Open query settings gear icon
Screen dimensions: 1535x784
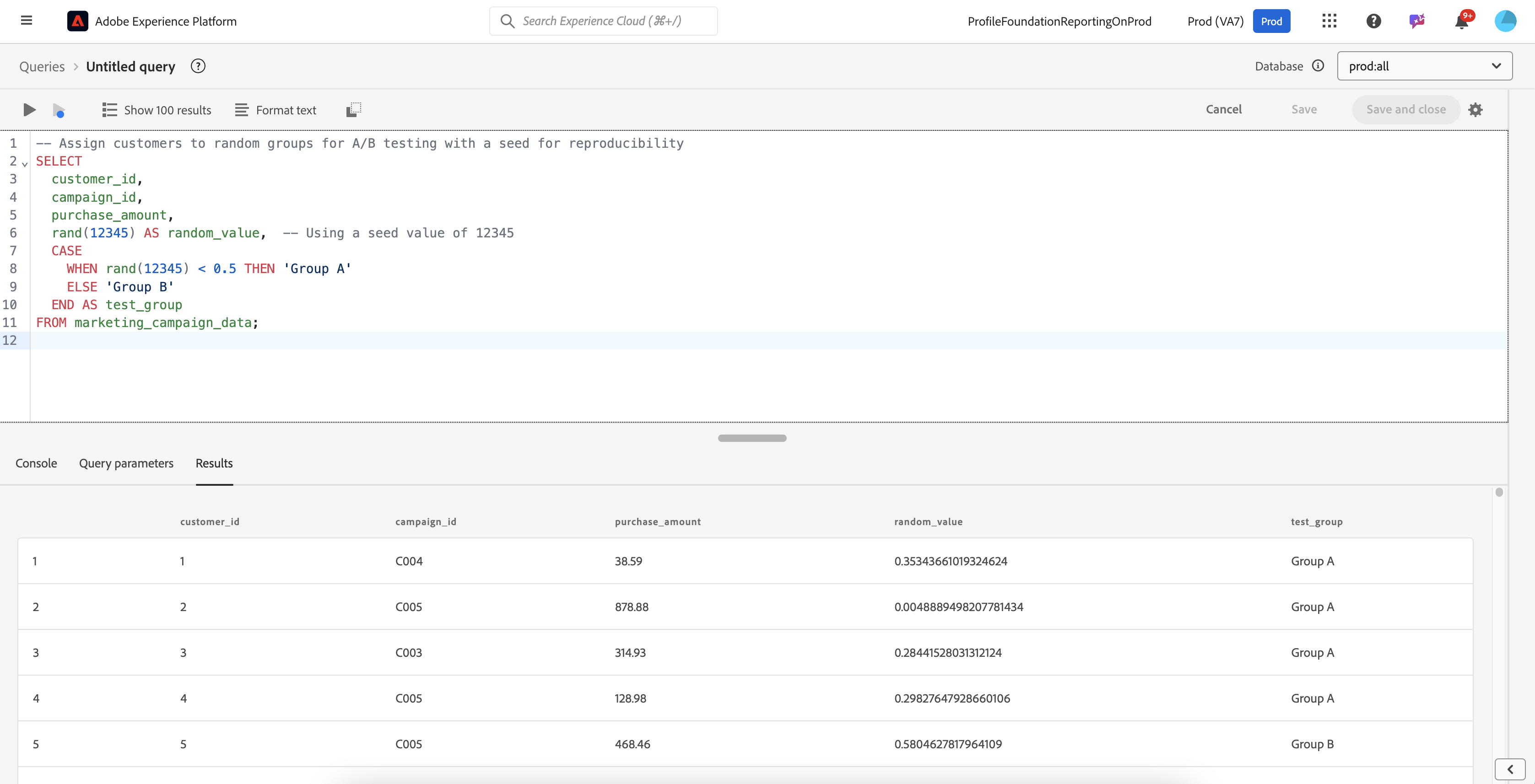(x=1476, y=110)
